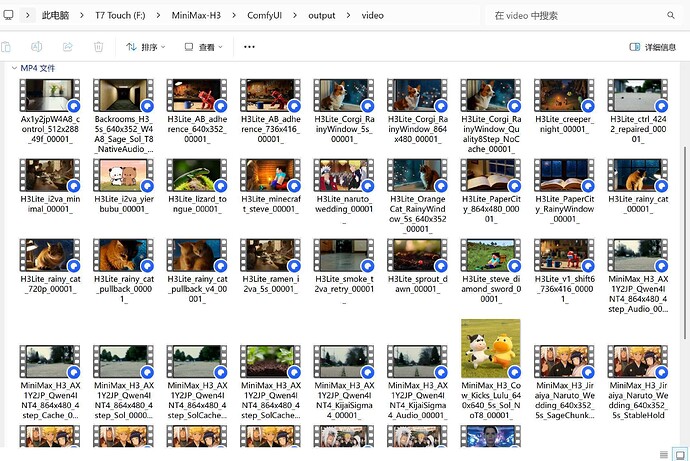Collapse the MP4 文件 group
This screenshot has width=690, height=461.
14,68
